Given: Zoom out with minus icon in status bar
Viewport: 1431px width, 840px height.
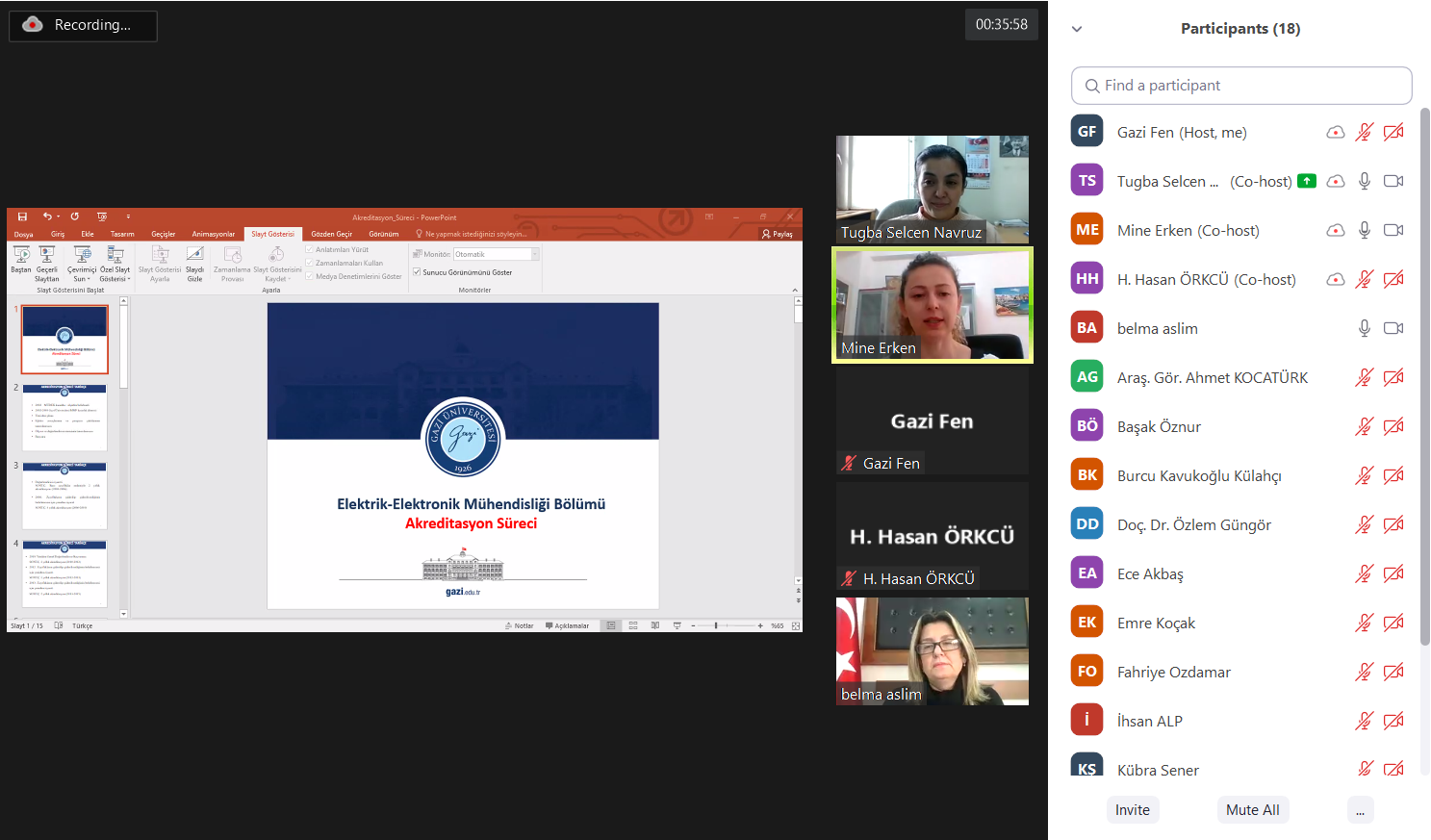Looking at the screenshot, I should (x=693, y=625).
